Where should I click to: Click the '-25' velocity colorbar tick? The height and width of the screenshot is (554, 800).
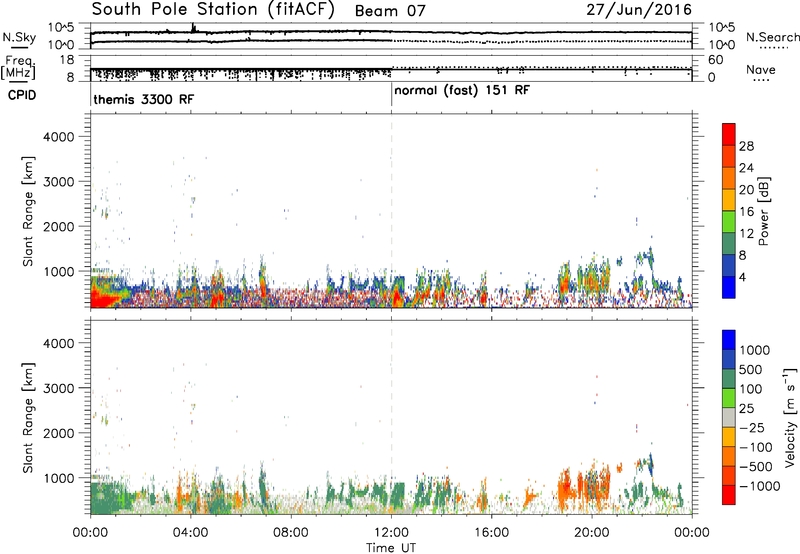pos(753,428)
